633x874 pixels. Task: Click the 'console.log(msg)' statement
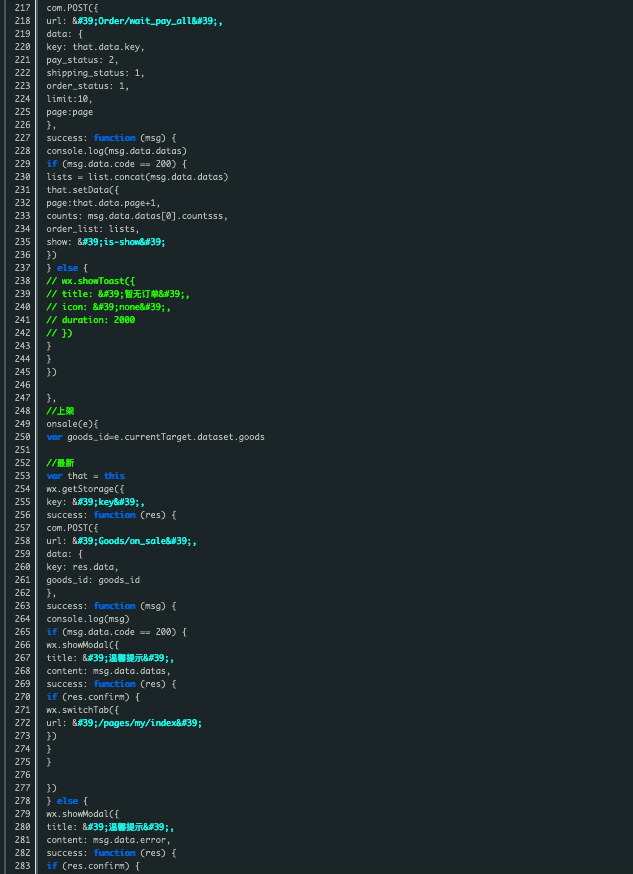[87, 619]
